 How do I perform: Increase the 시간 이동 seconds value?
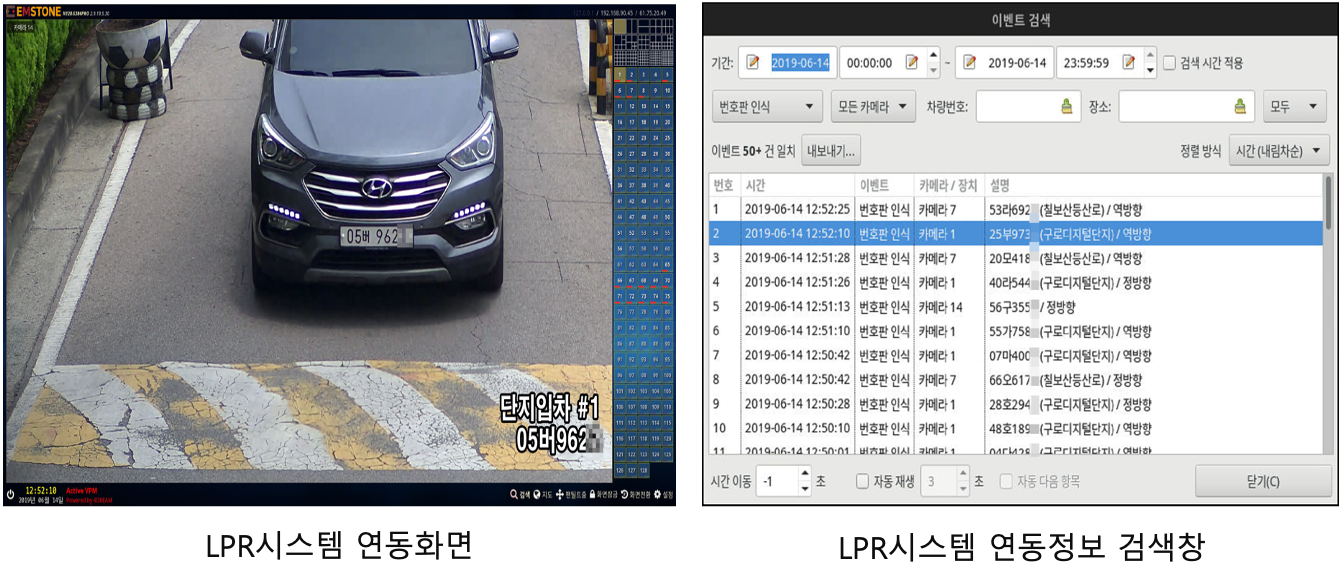pos(805,474)
